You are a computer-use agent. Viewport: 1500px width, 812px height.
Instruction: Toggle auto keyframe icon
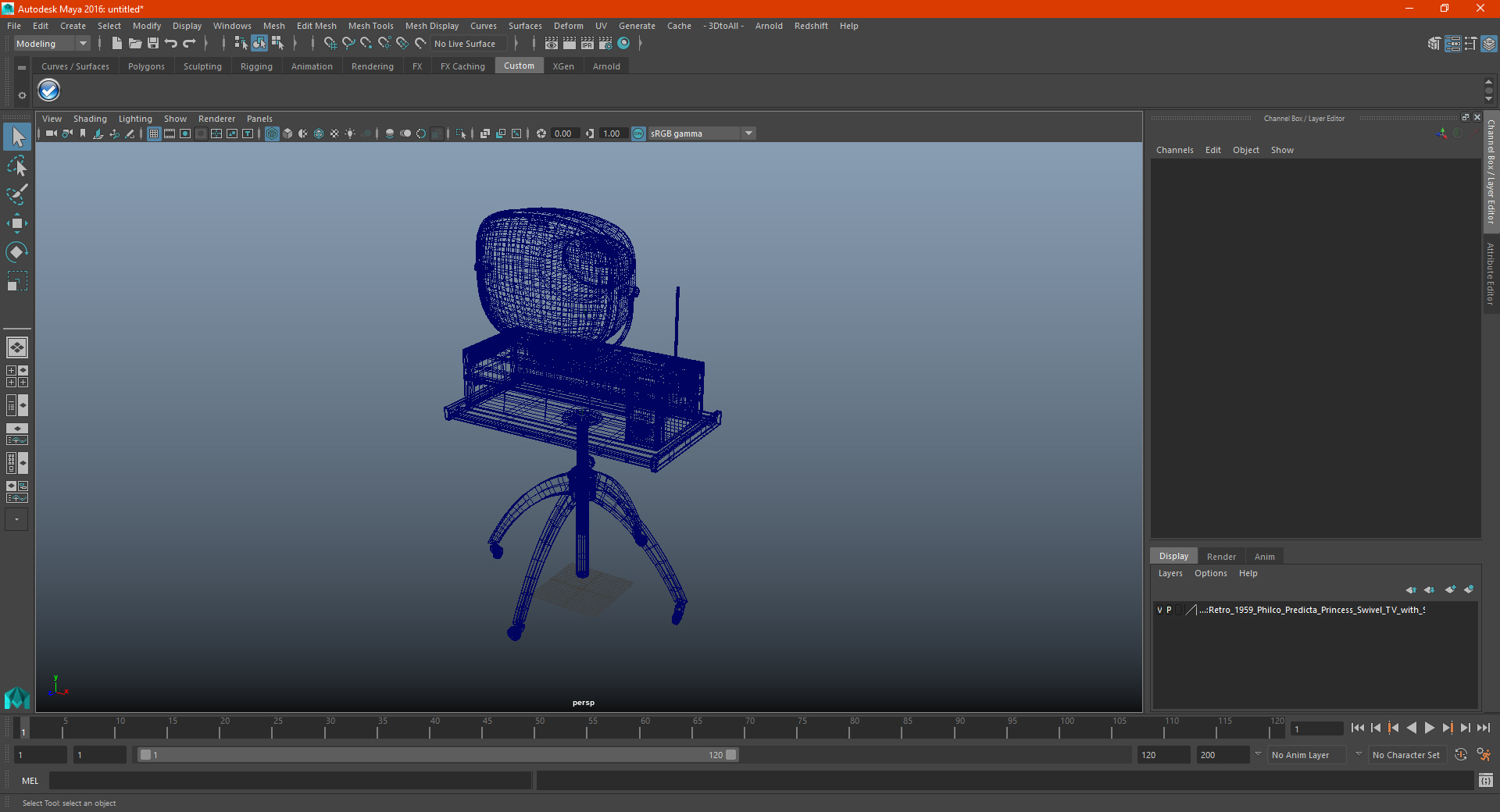(x=1461, y=754)
